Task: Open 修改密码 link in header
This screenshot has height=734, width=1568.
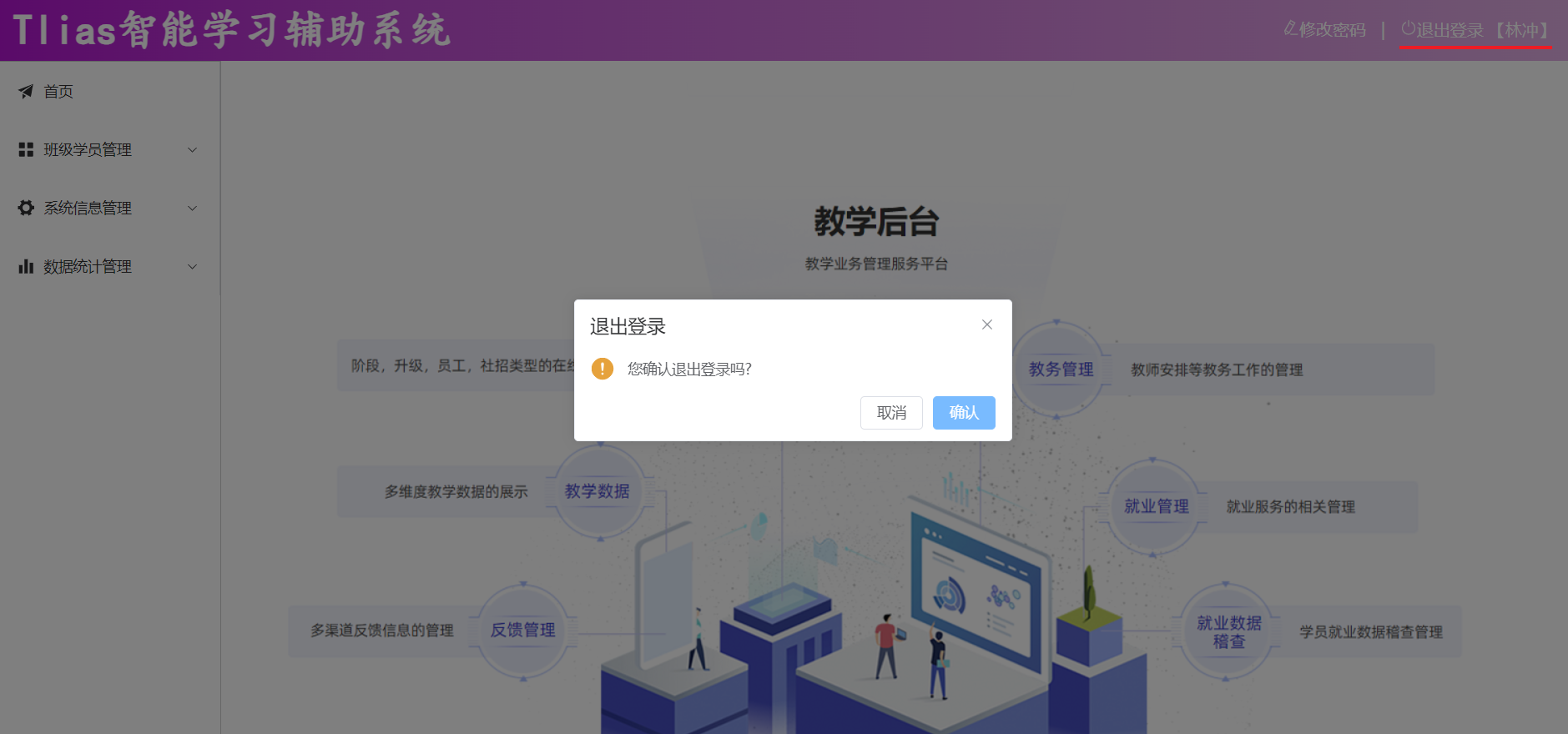Action: click(1332, 30)
